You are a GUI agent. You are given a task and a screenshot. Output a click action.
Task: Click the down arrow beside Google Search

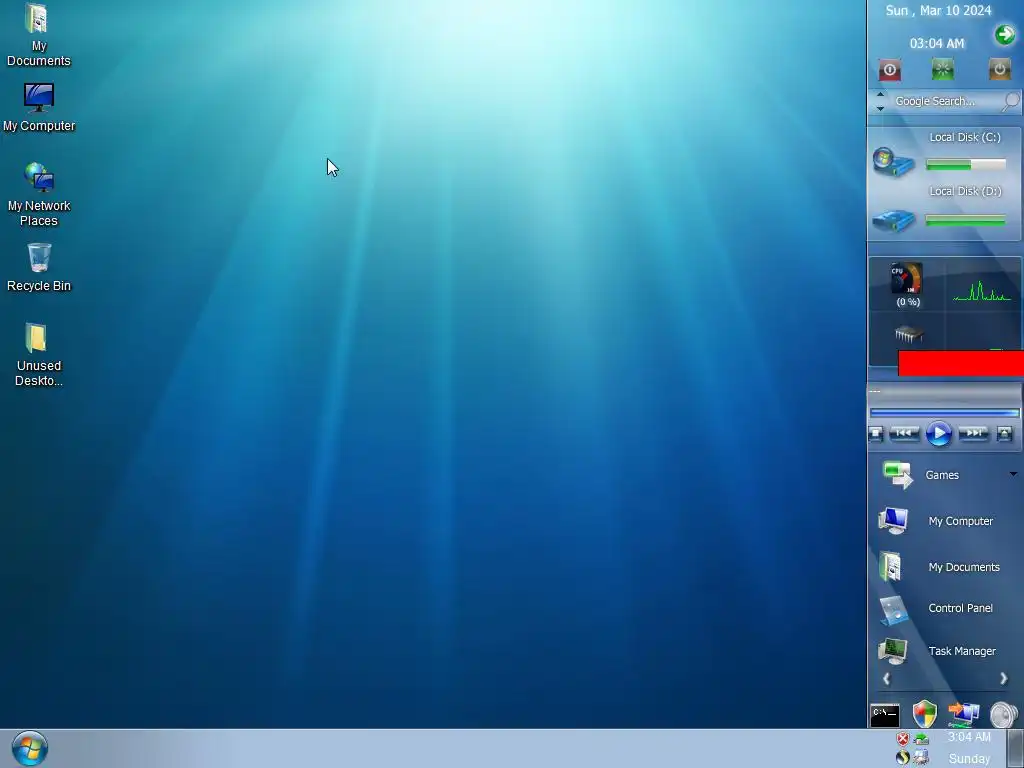click(880, 108)
